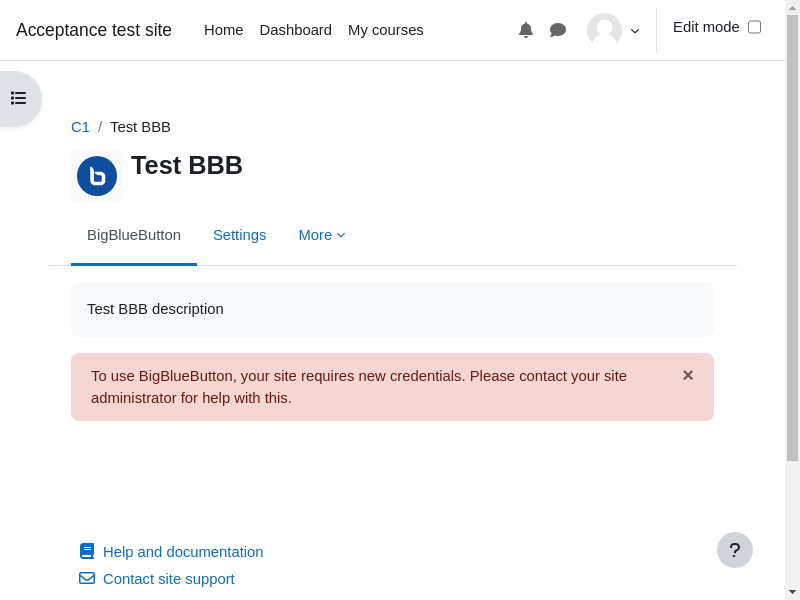
Task: Click the new credentials warning message text
Action: (x=359, y=387)
